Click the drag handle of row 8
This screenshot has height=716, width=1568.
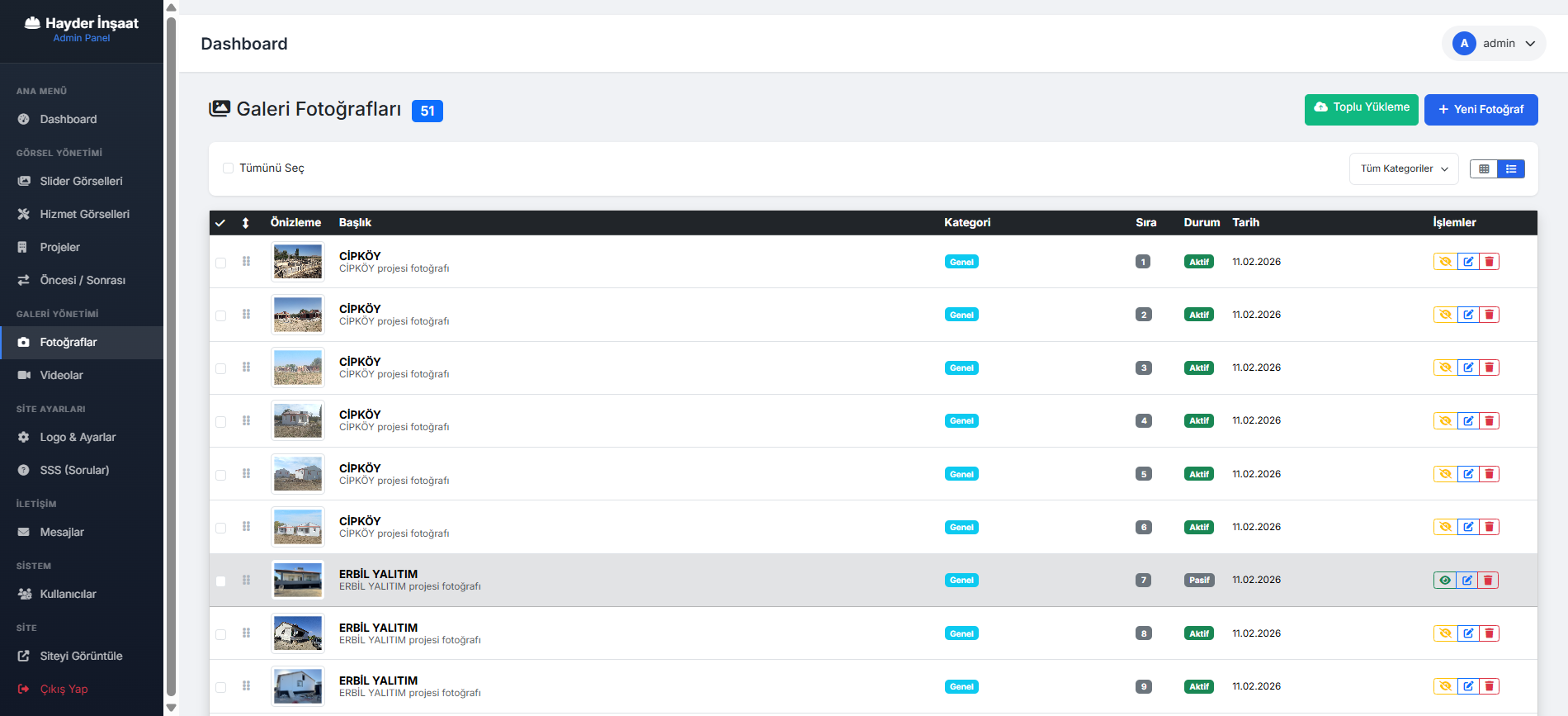246,633
